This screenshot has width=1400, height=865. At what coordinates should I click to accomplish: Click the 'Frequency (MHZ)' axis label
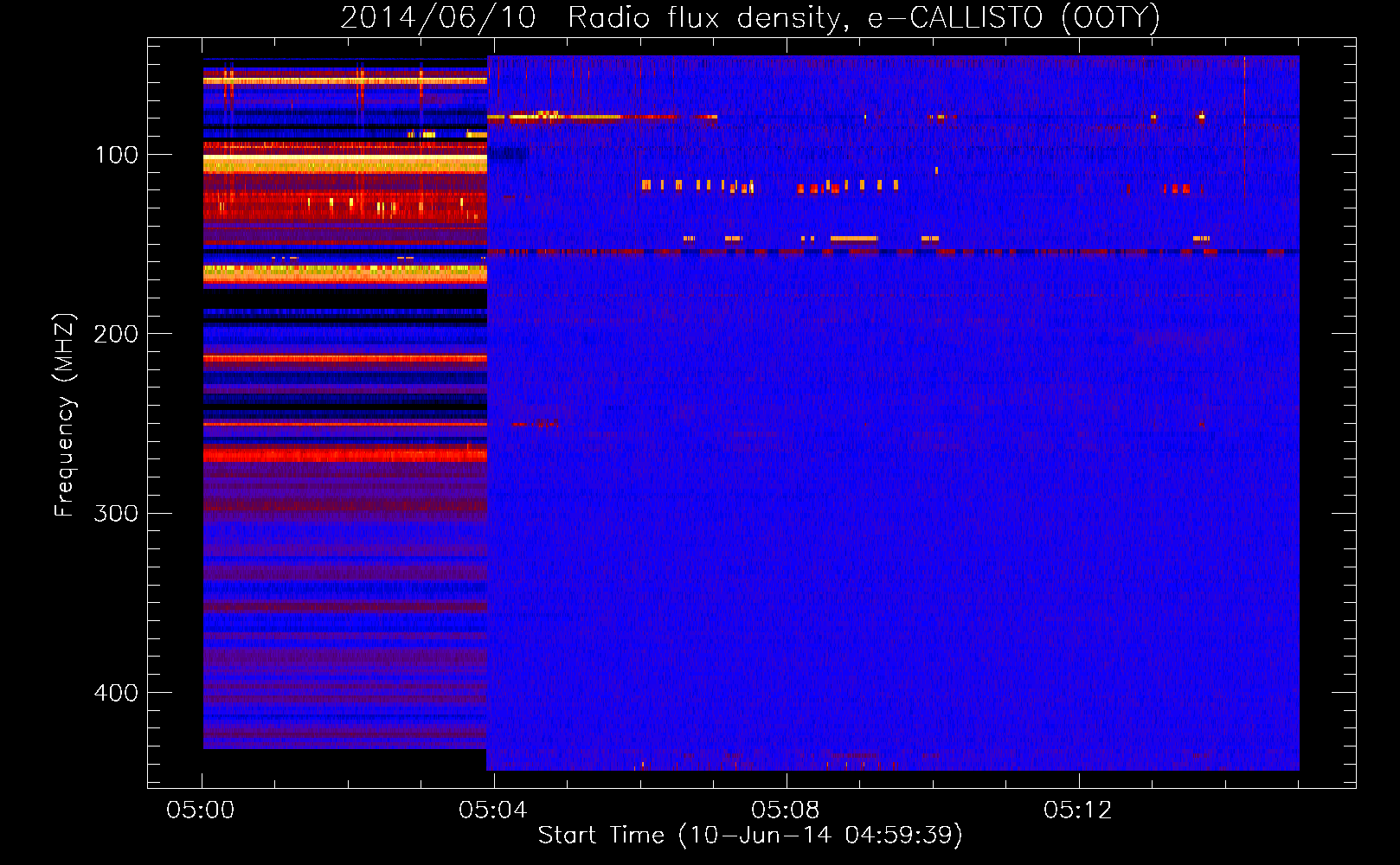tap(65, 415)
